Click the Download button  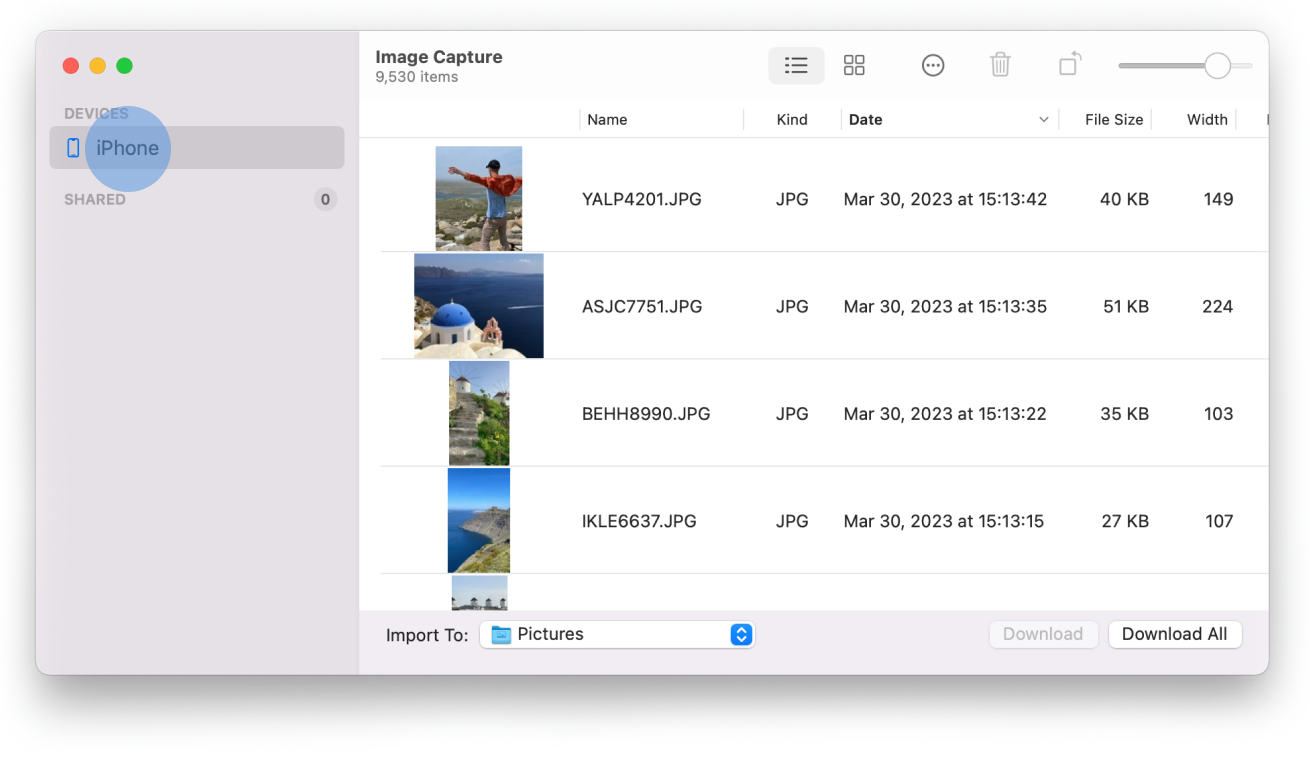point(1043,634)
